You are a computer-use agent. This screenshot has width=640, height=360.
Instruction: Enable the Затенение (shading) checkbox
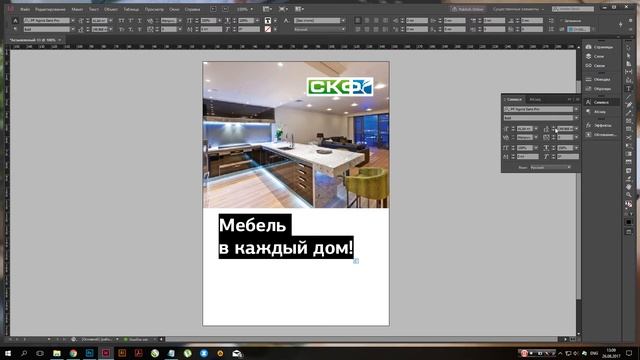coord(561,20)
